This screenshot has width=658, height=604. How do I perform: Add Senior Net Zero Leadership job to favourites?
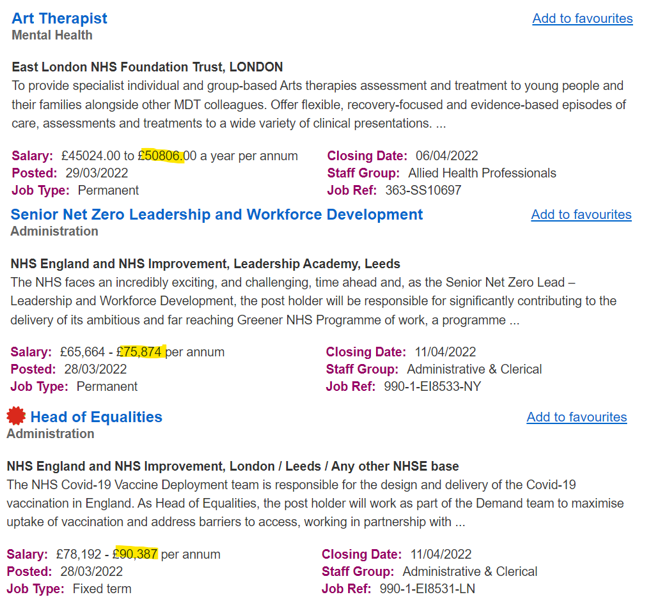[x=581, y=214]
